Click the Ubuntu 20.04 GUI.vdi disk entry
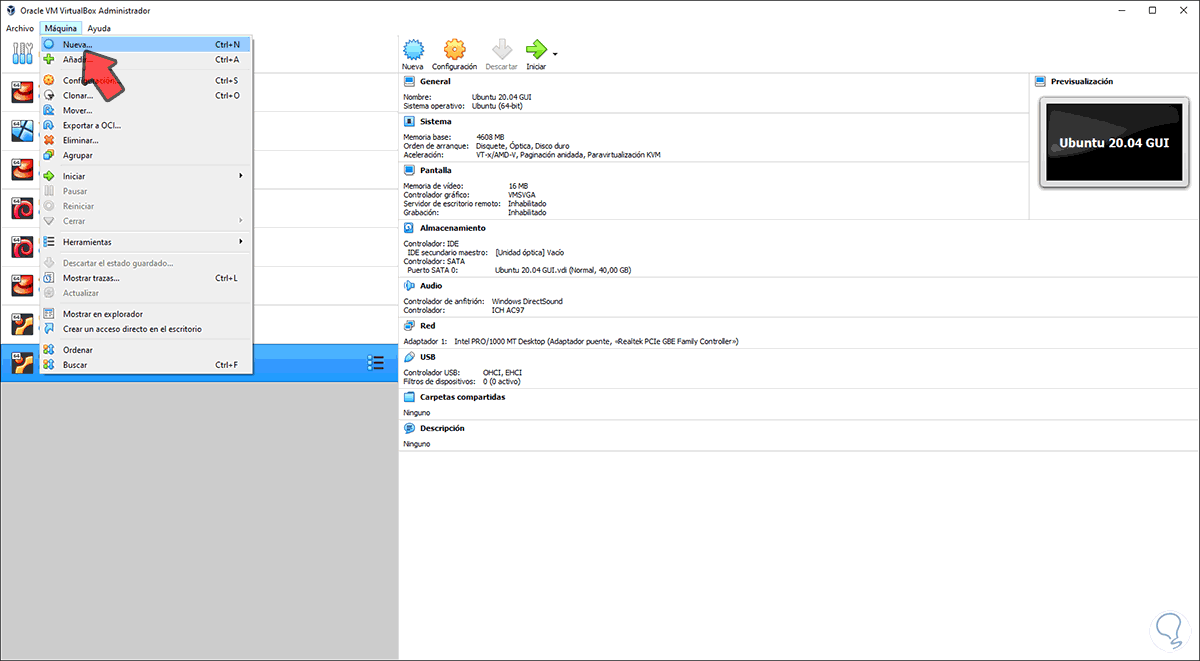 coord(562,270)
